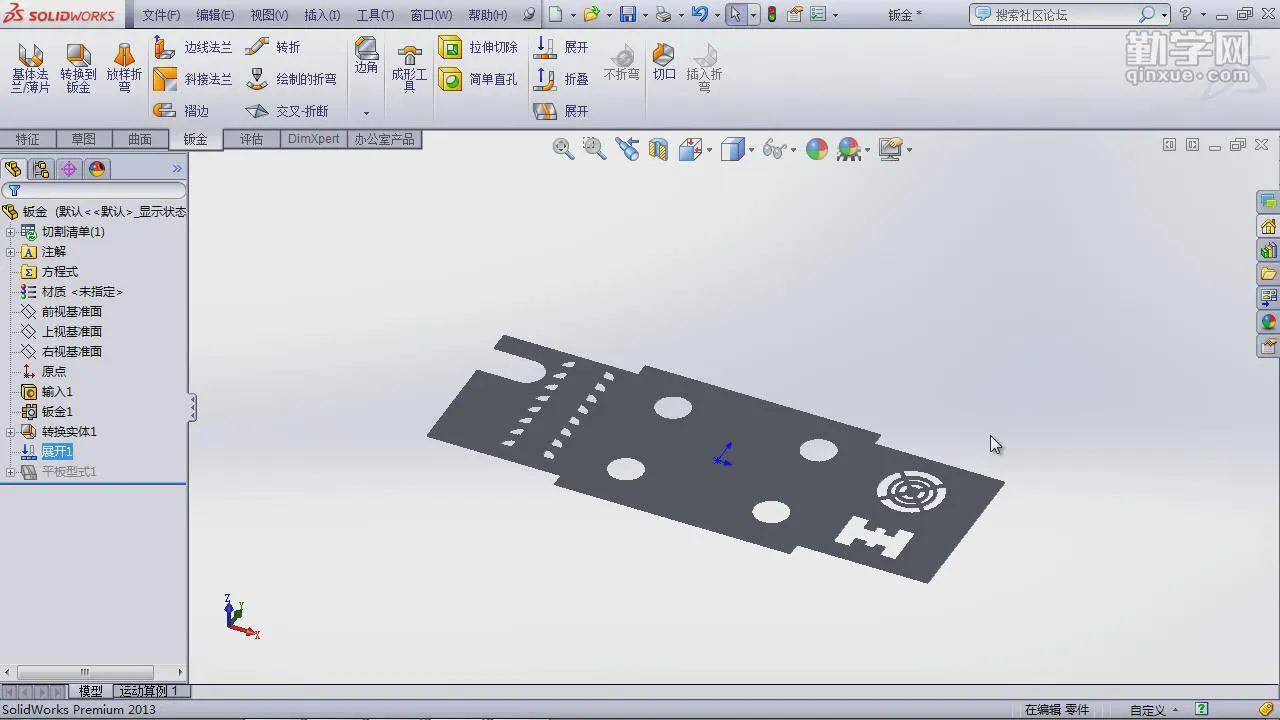Click the 插入折弯 insert bends tool
Screen dimensions: 1280x720
(x=704, y=68)
